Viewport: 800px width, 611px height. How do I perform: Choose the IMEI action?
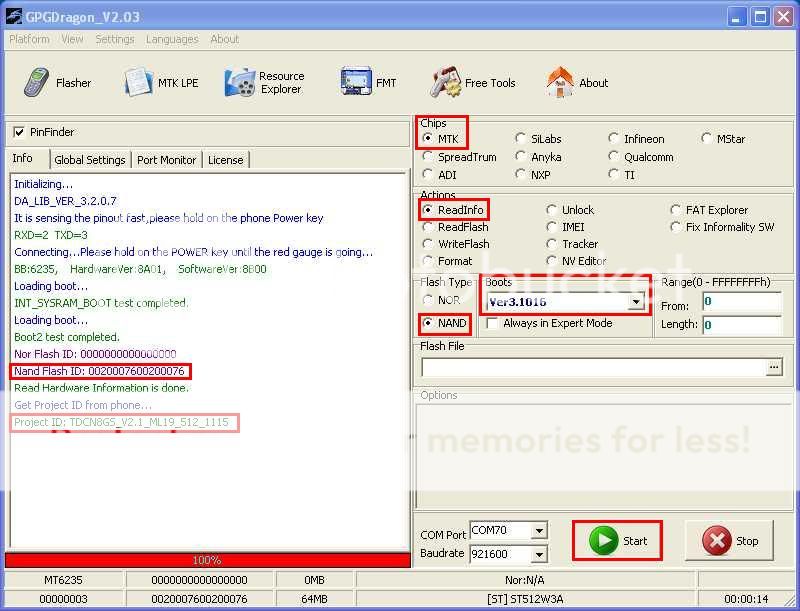click(552, 226)
